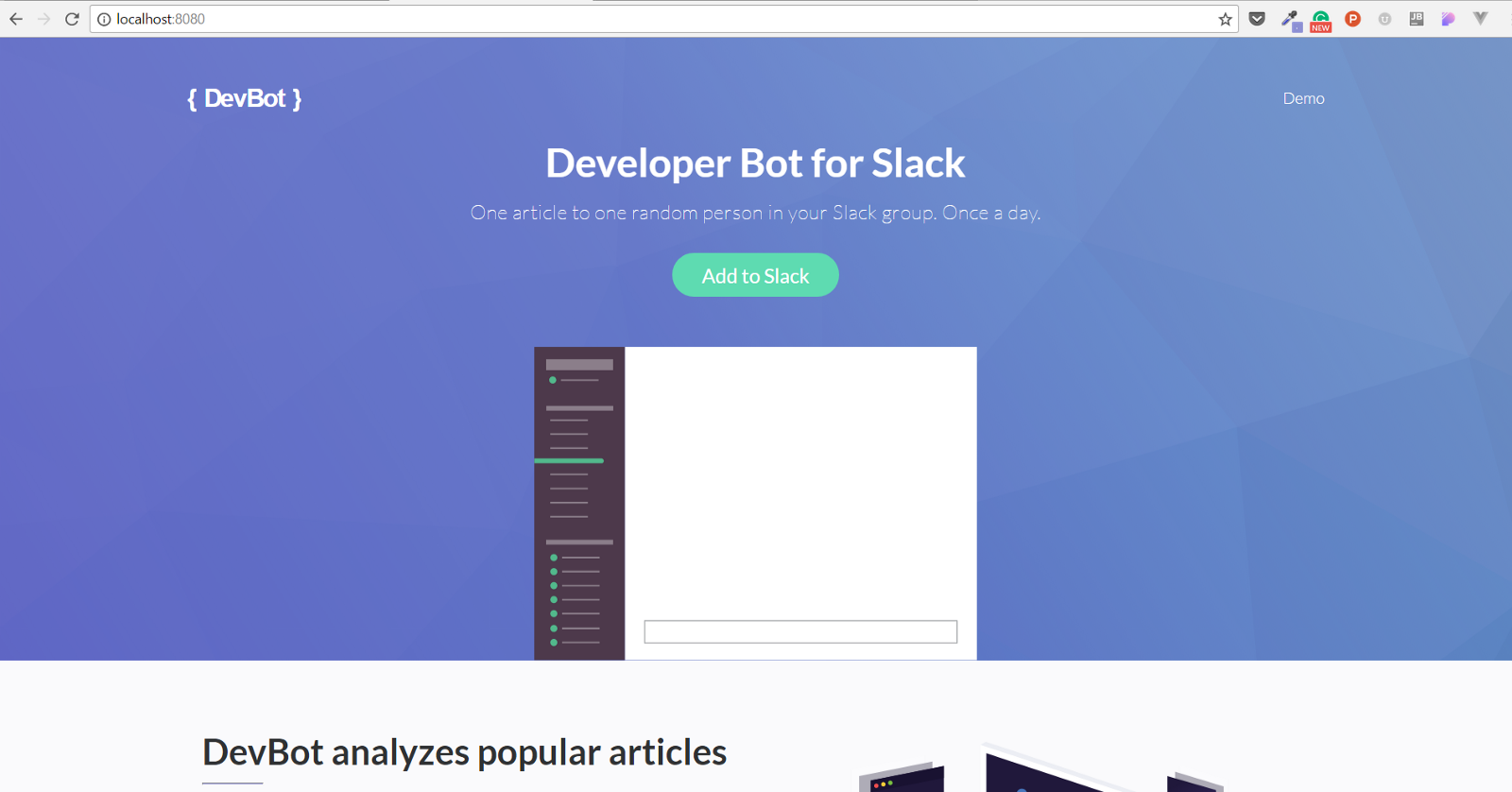Viewport: 1512px width, 792px height.
Task: Reload the page with the refresh icon
Action: [x=72, y=19]
